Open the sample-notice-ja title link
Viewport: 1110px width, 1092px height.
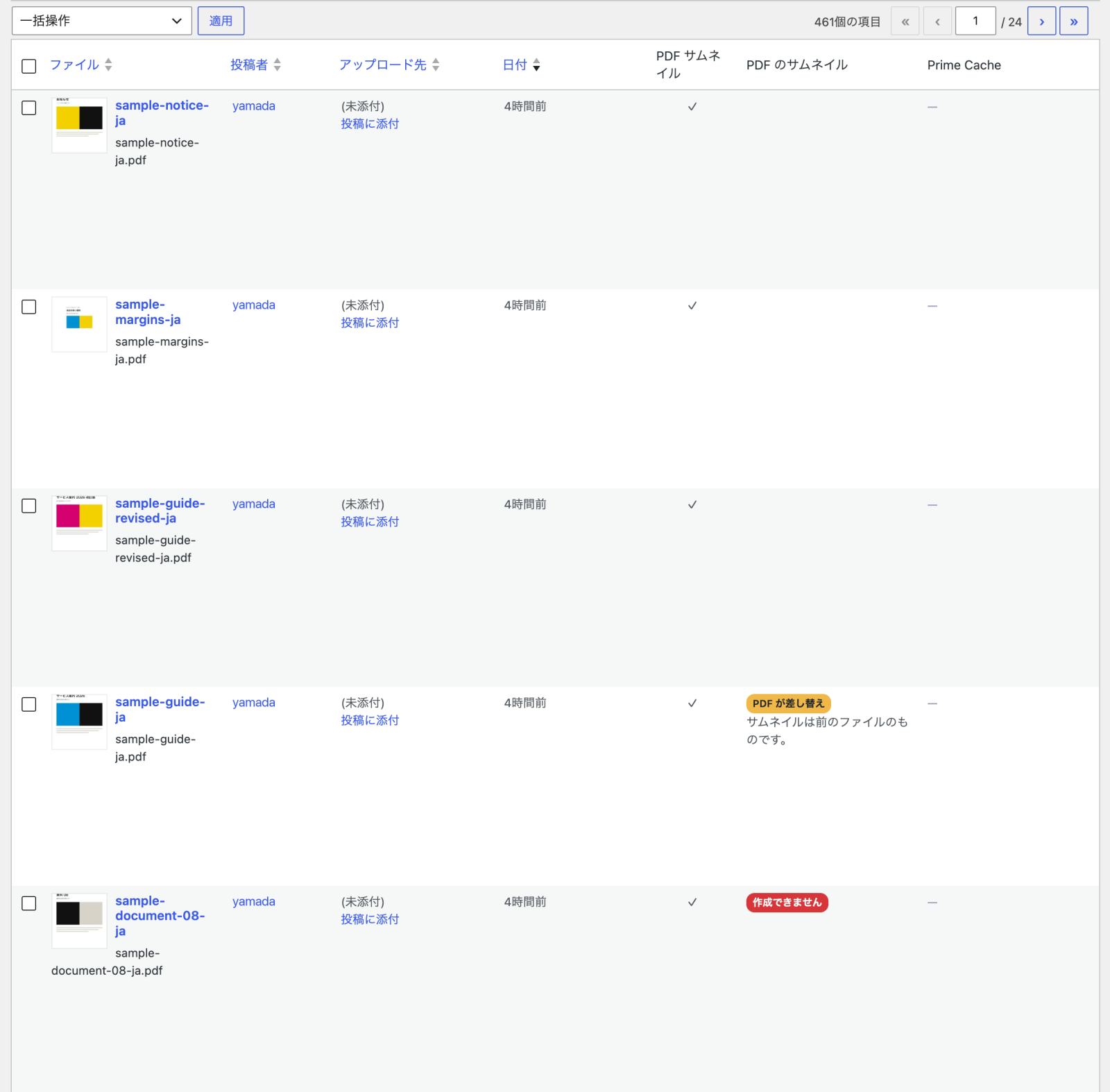click(162, 112)
